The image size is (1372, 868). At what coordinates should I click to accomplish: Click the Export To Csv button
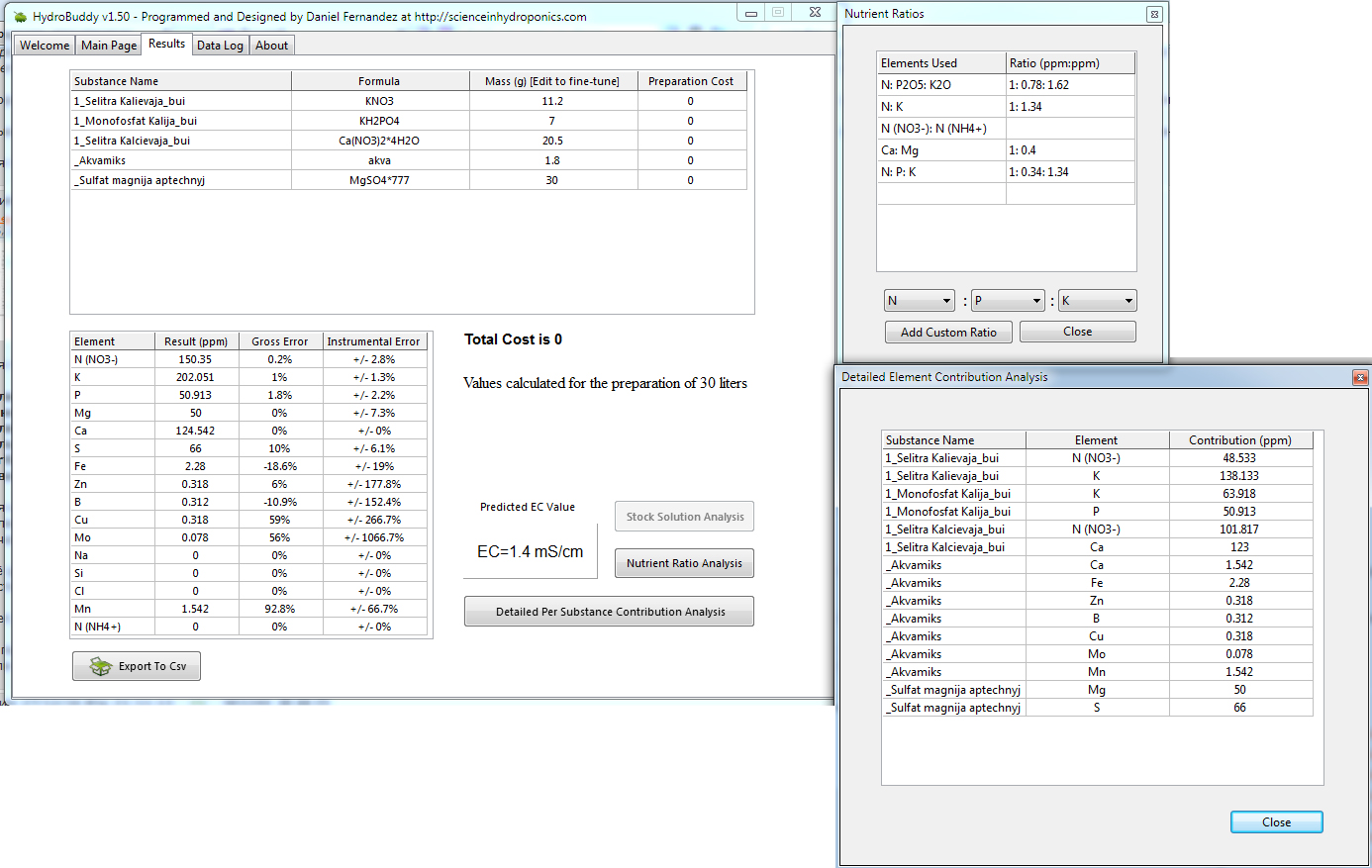pos(137,666)
